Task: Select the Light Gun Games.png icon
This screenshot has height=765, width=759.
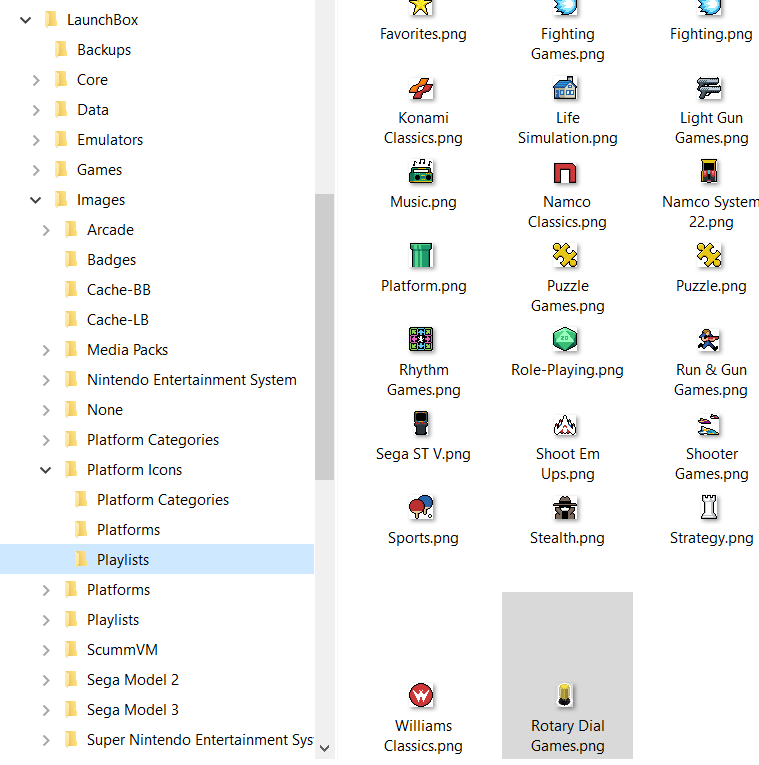Action: pos(709,89)
